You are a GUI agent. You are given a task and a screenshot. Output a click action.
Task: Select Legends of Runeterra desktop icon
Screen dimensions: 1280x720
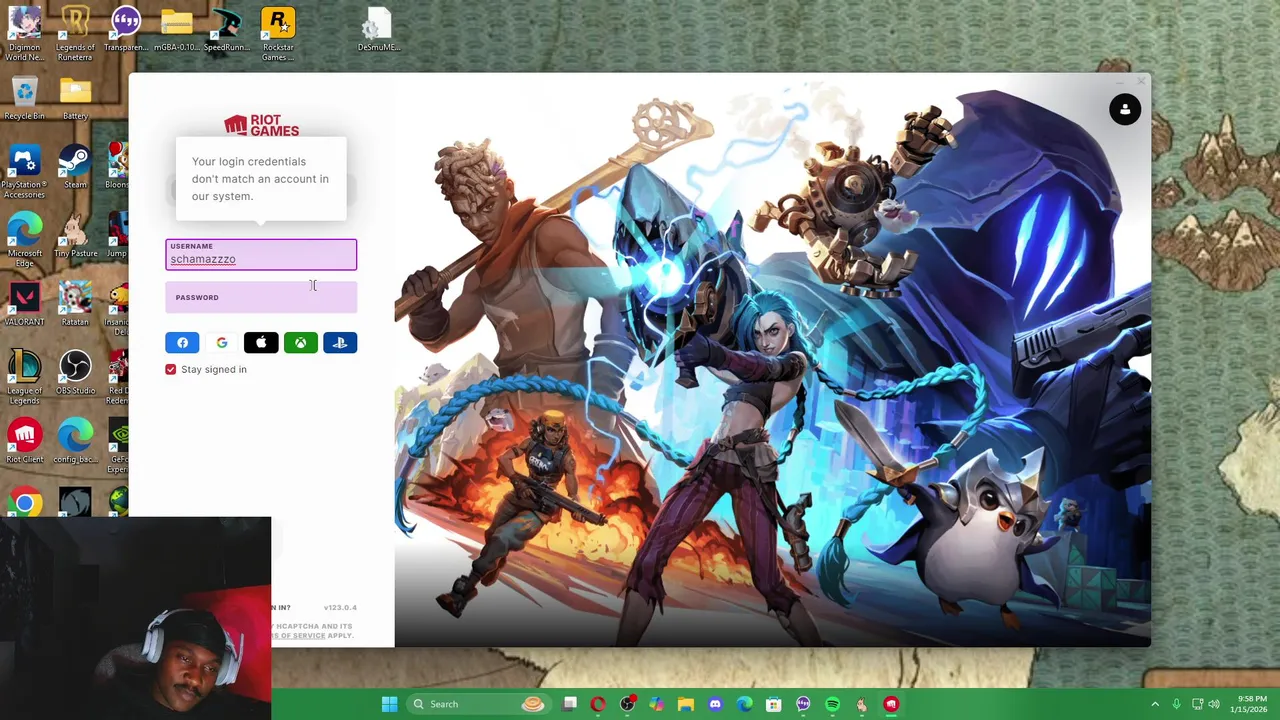tap(75, 34)
